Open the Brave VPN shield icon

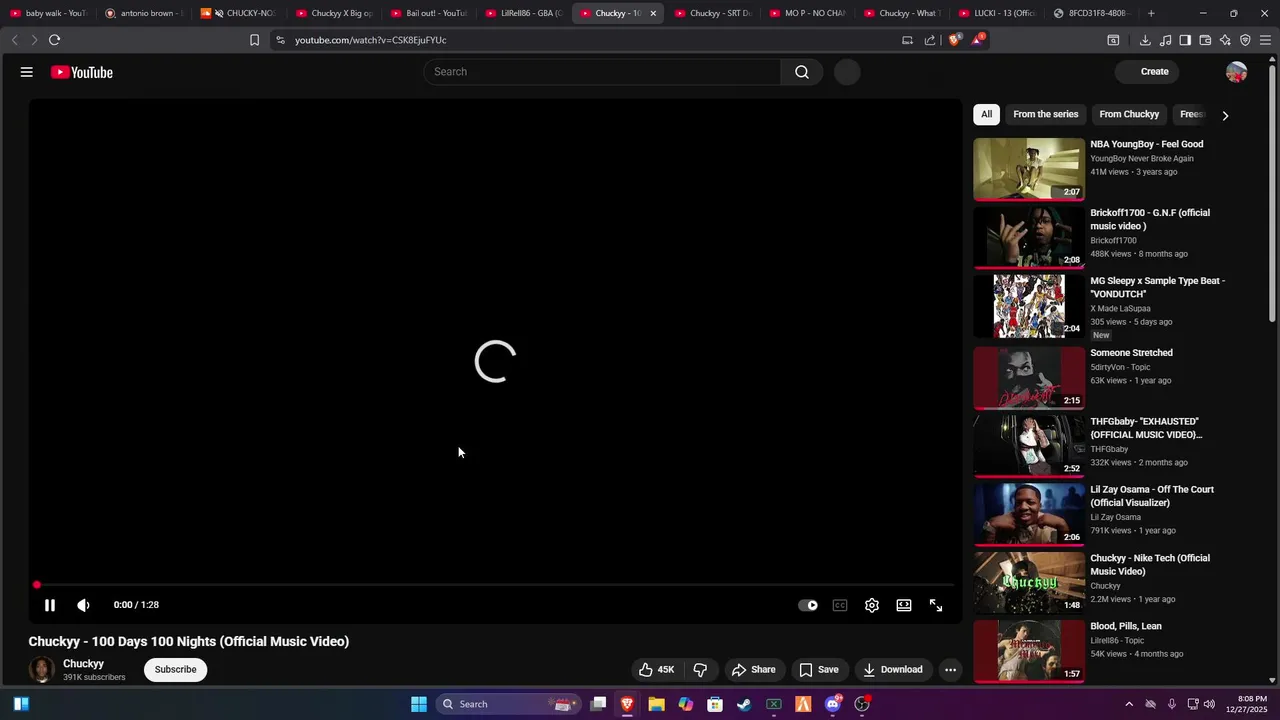[x=1245, y=40]
